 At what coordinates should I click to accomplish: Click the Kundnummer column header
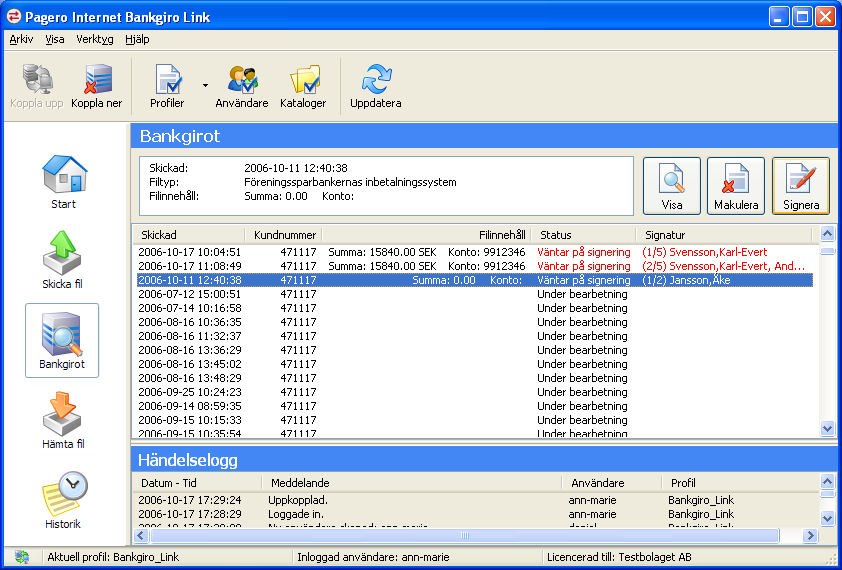tap(284, 235)
